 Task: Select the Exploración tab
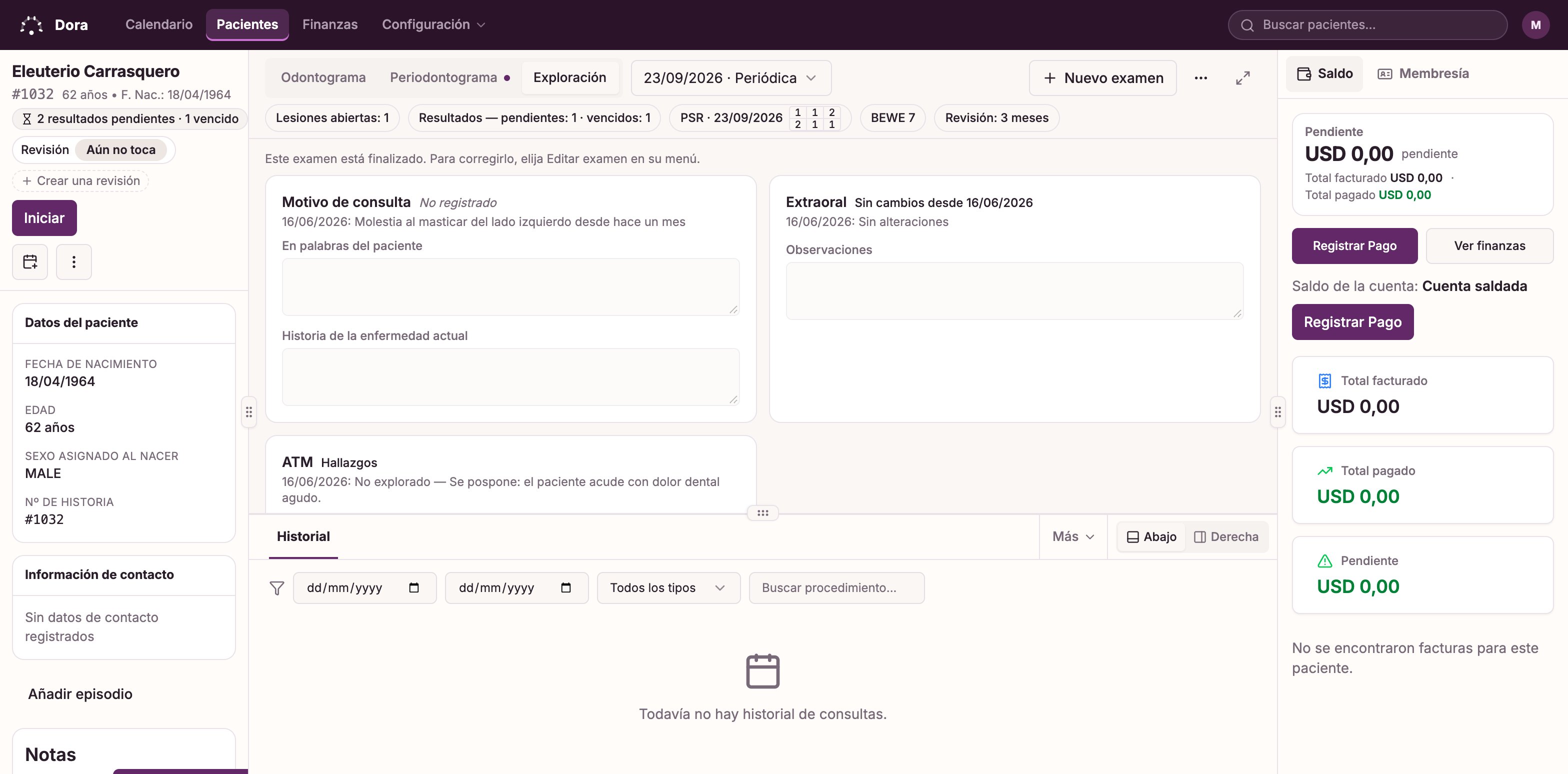click(x=569, y=78)
